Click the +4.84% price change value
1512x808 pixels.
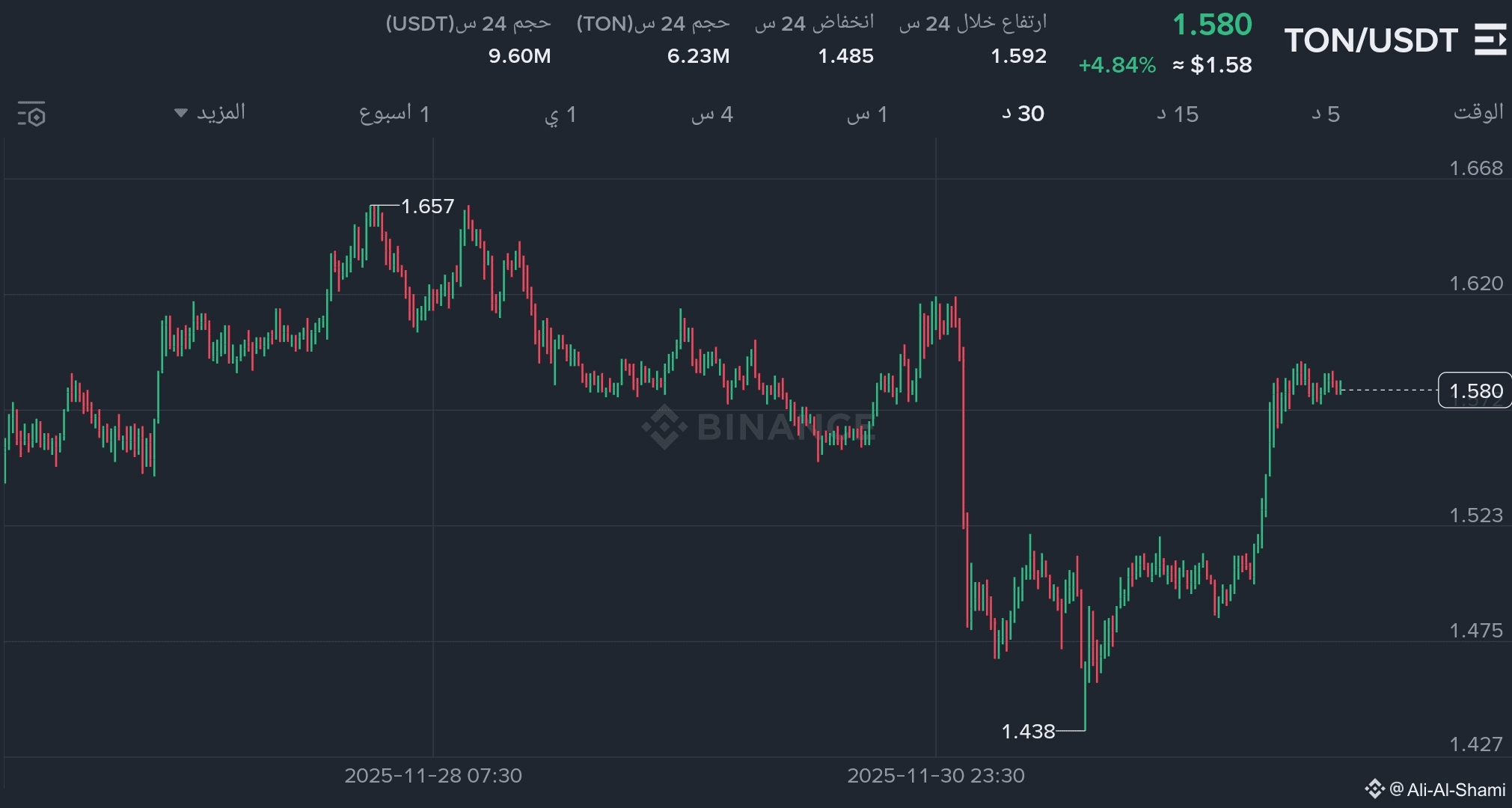tap(1116, 65)
